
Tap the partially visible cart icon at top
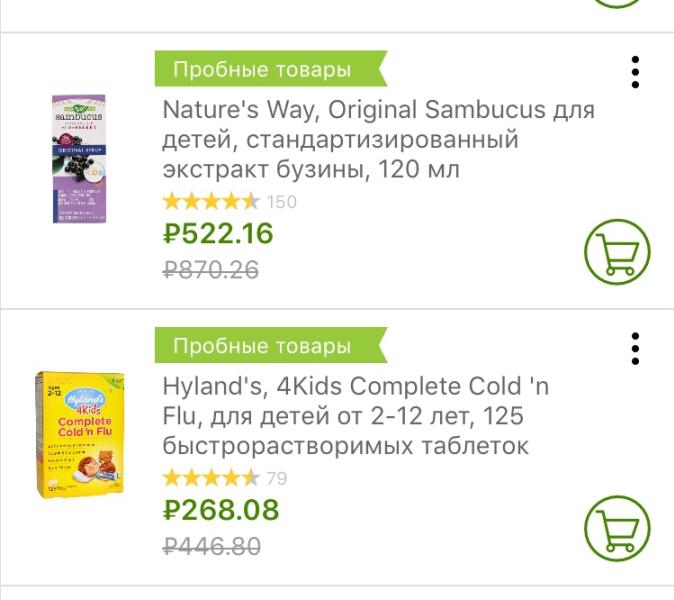tap(617, 3)
